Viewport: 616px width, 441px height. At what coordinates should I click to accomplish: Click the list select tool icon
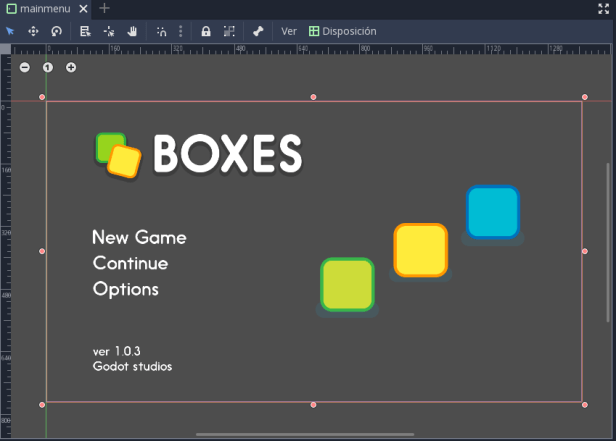coord(85,31)
